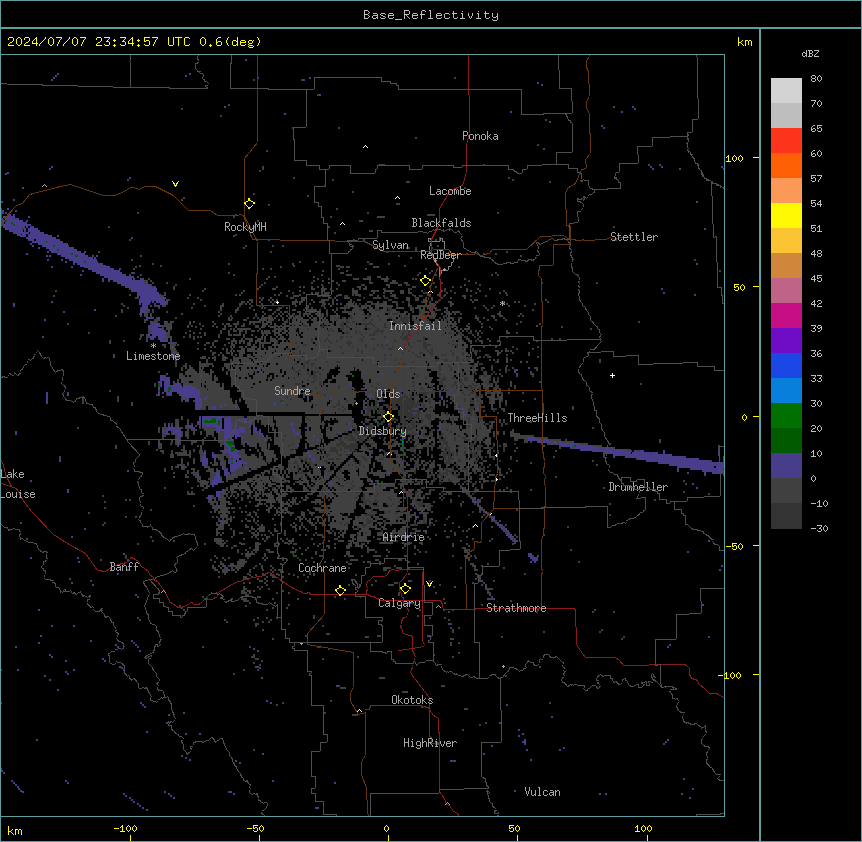This screenshot has height=842, width=862.
Task: Click the yellow diamond marker above Calgary label
Action: pyautogui.click(x=405, y=589)
